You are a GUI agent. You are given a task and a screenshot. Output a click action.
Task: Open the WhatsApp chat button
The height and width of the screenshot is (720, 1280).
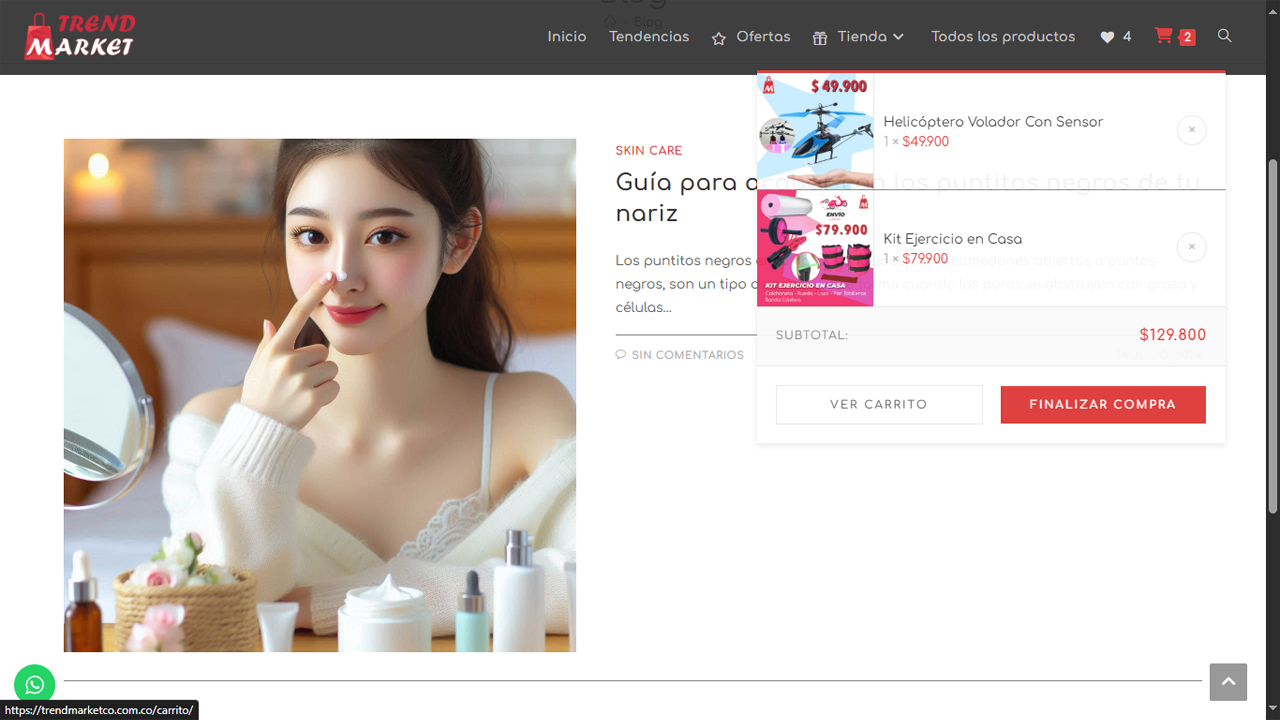point(35,685)
